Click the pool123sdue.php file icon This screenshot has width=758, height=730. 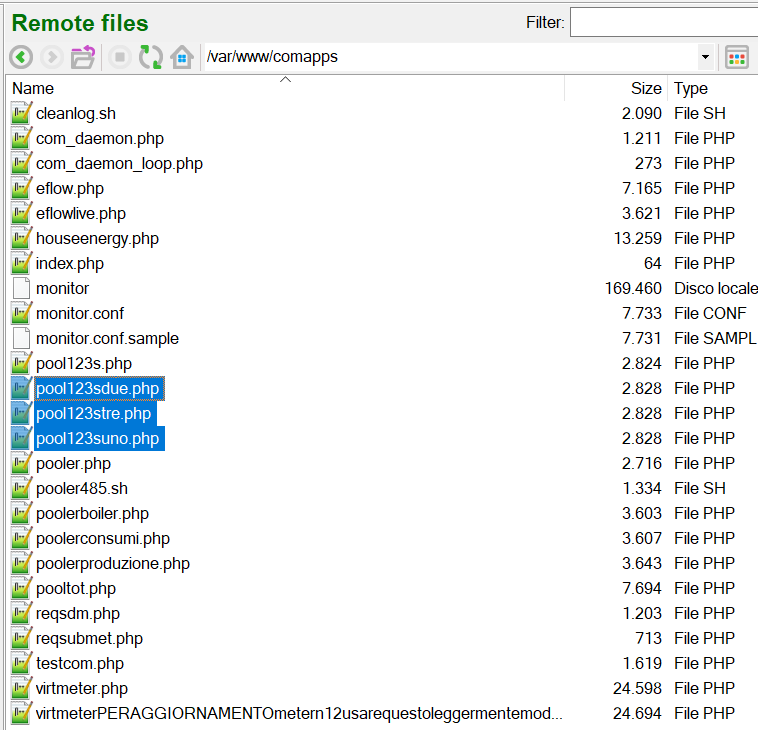[21, 388]
